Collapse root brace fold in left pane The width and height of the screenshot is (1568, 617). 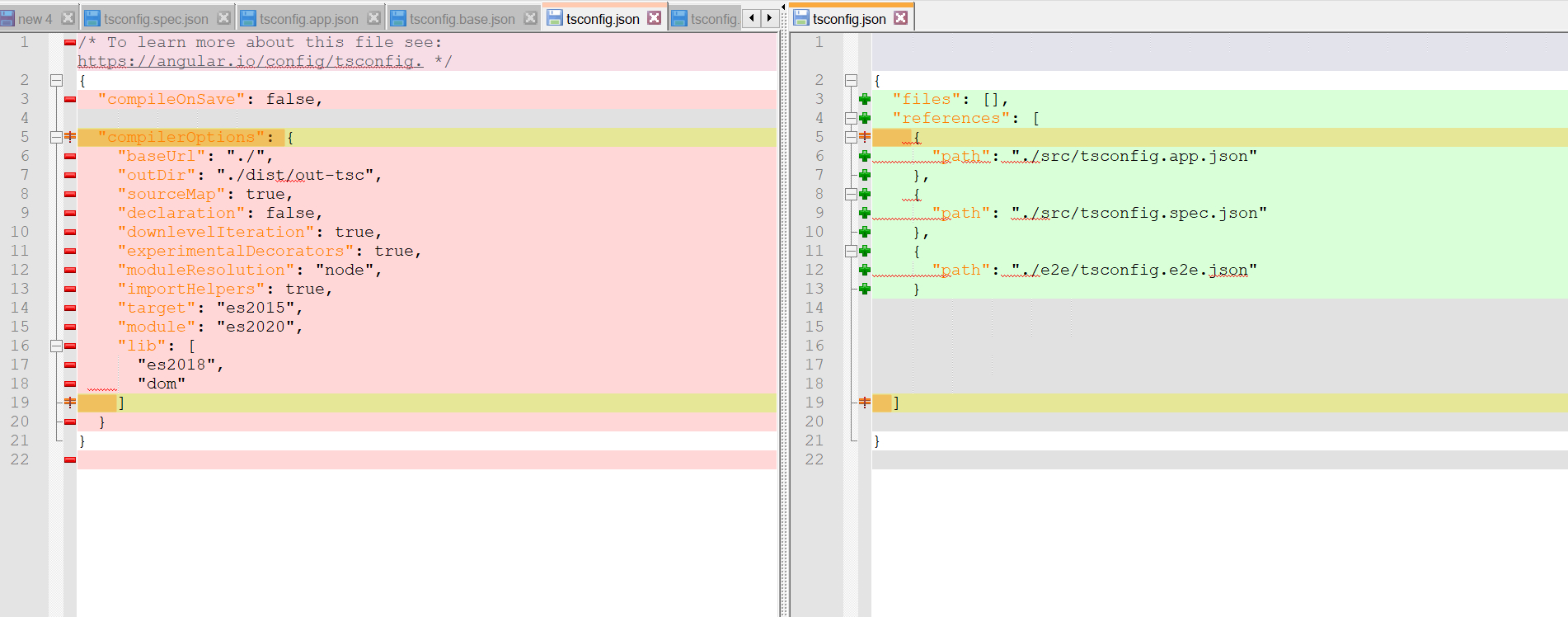coord(56,80)
